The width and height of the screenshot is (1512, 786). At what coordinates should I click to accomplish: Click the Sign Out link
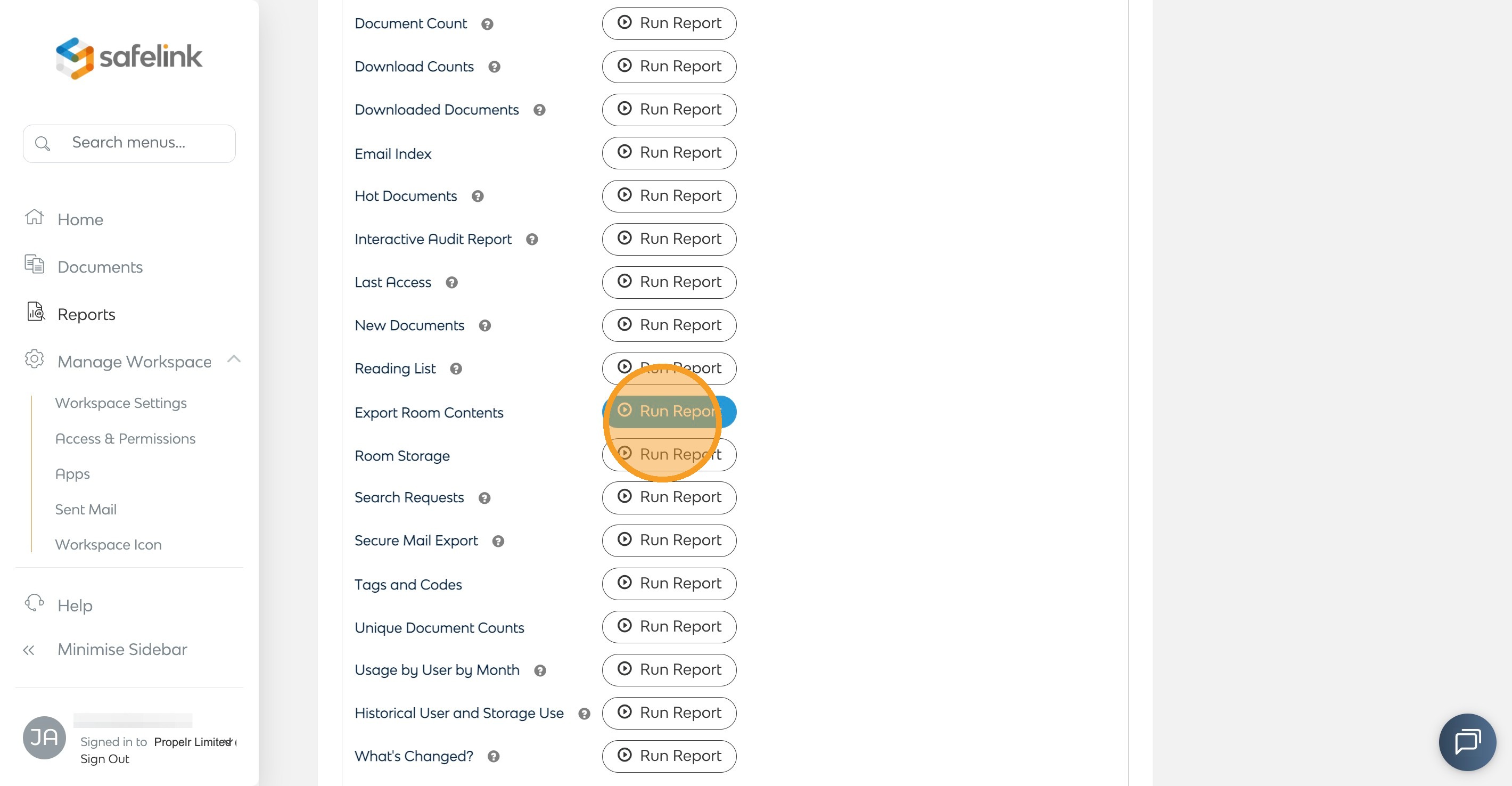click(x=104, y=759)
